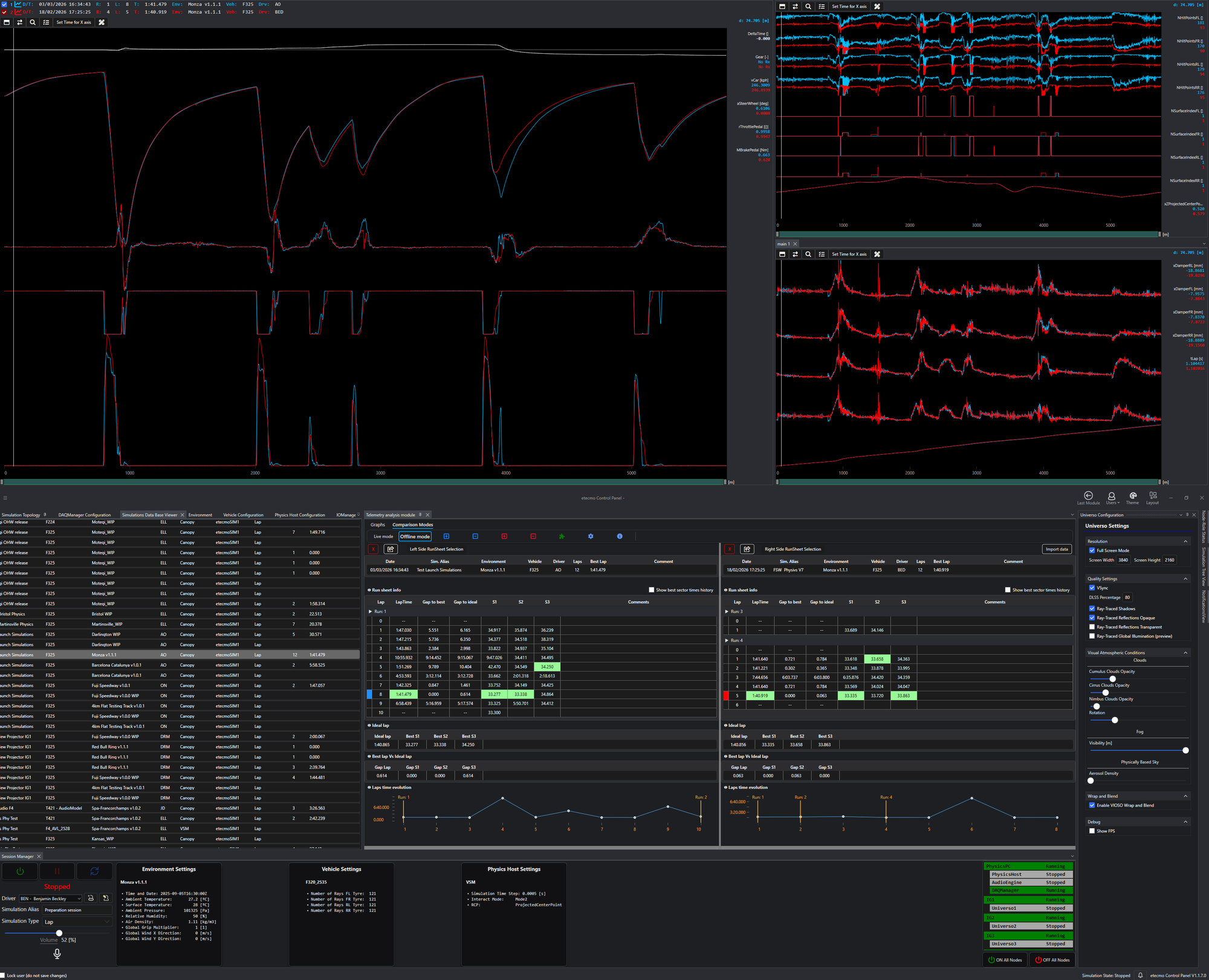Collapse the Quality Settings section
Screen dimensions: 1209x980
(1185, 579)
